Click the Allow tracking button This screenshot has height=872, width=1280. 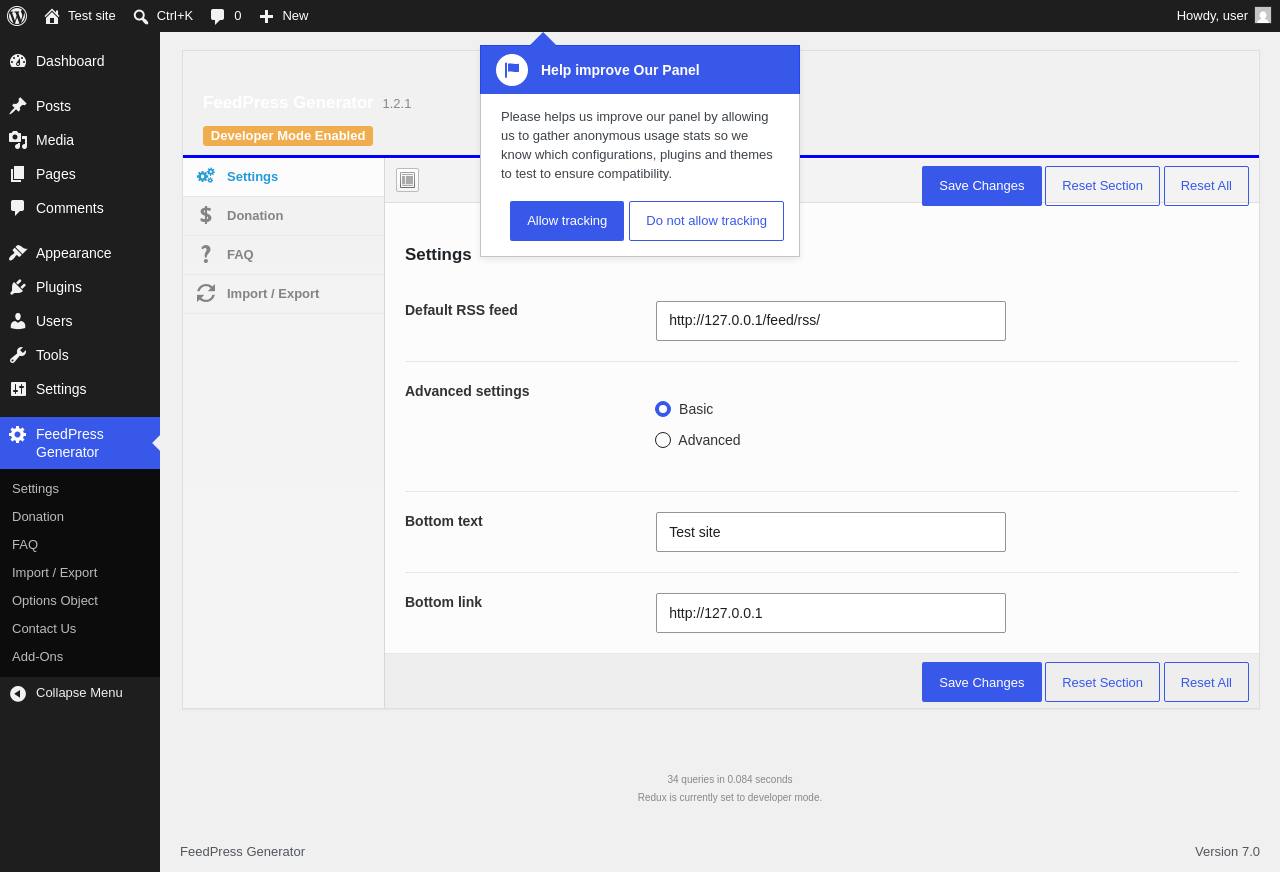point(567,221)
